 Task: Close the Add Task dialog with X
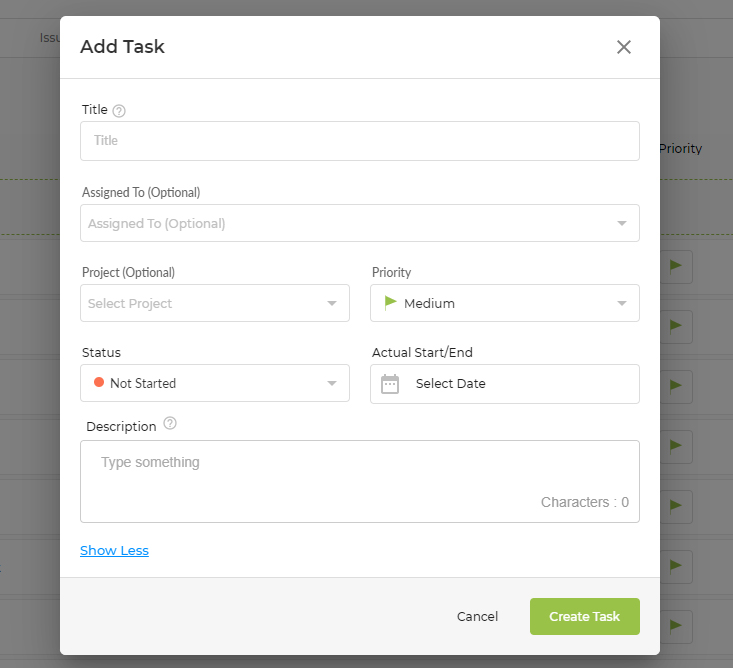point(624,47)
